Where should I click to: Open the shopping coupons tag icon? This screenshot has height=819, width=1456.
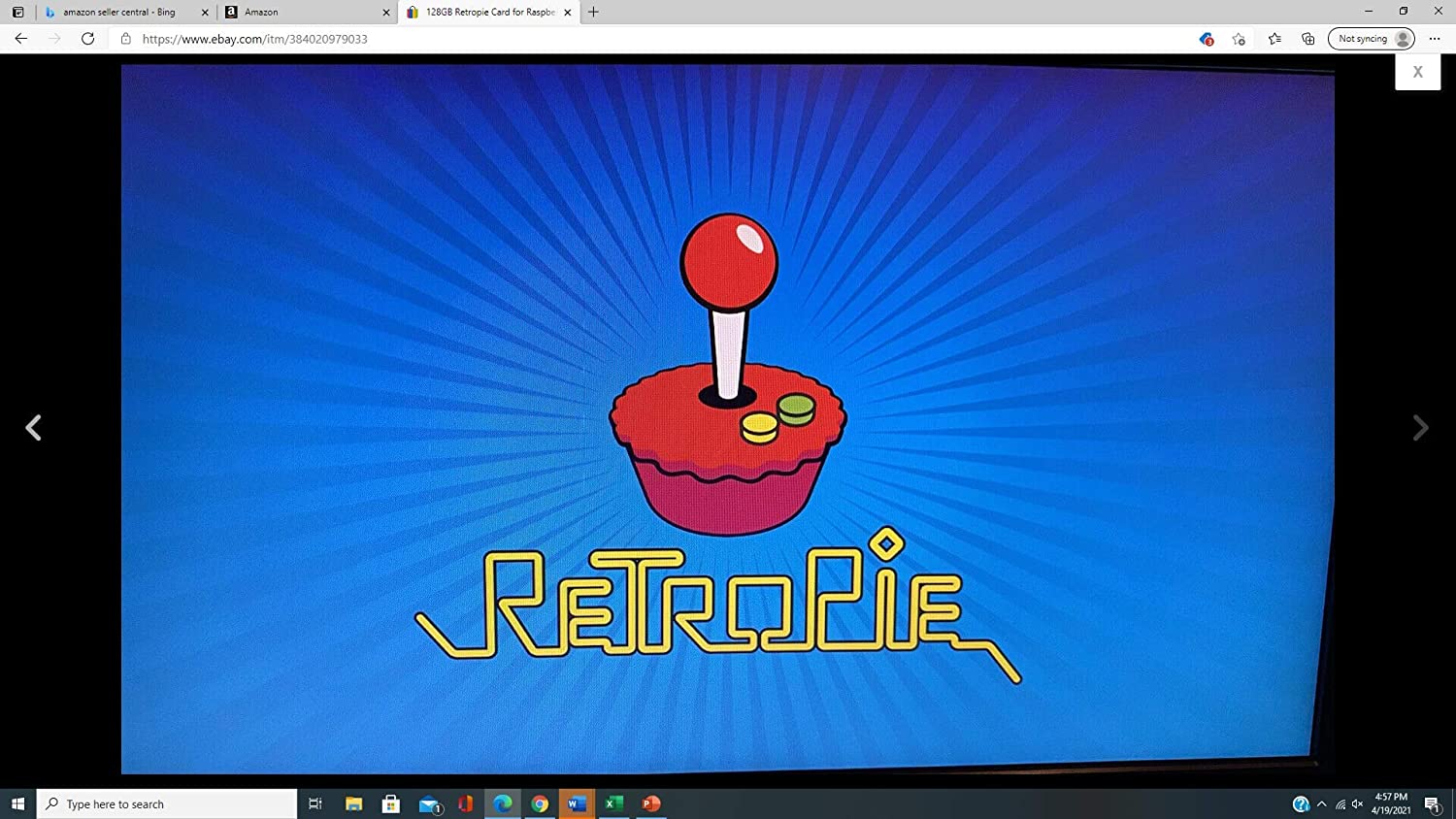pyautogui.click(x=1206, y=39)
